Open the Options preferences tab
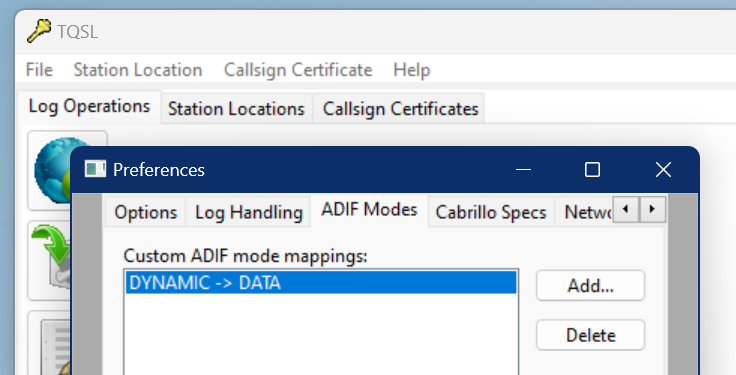Screen dimensions: 736x375 click(x=146, y=213)
